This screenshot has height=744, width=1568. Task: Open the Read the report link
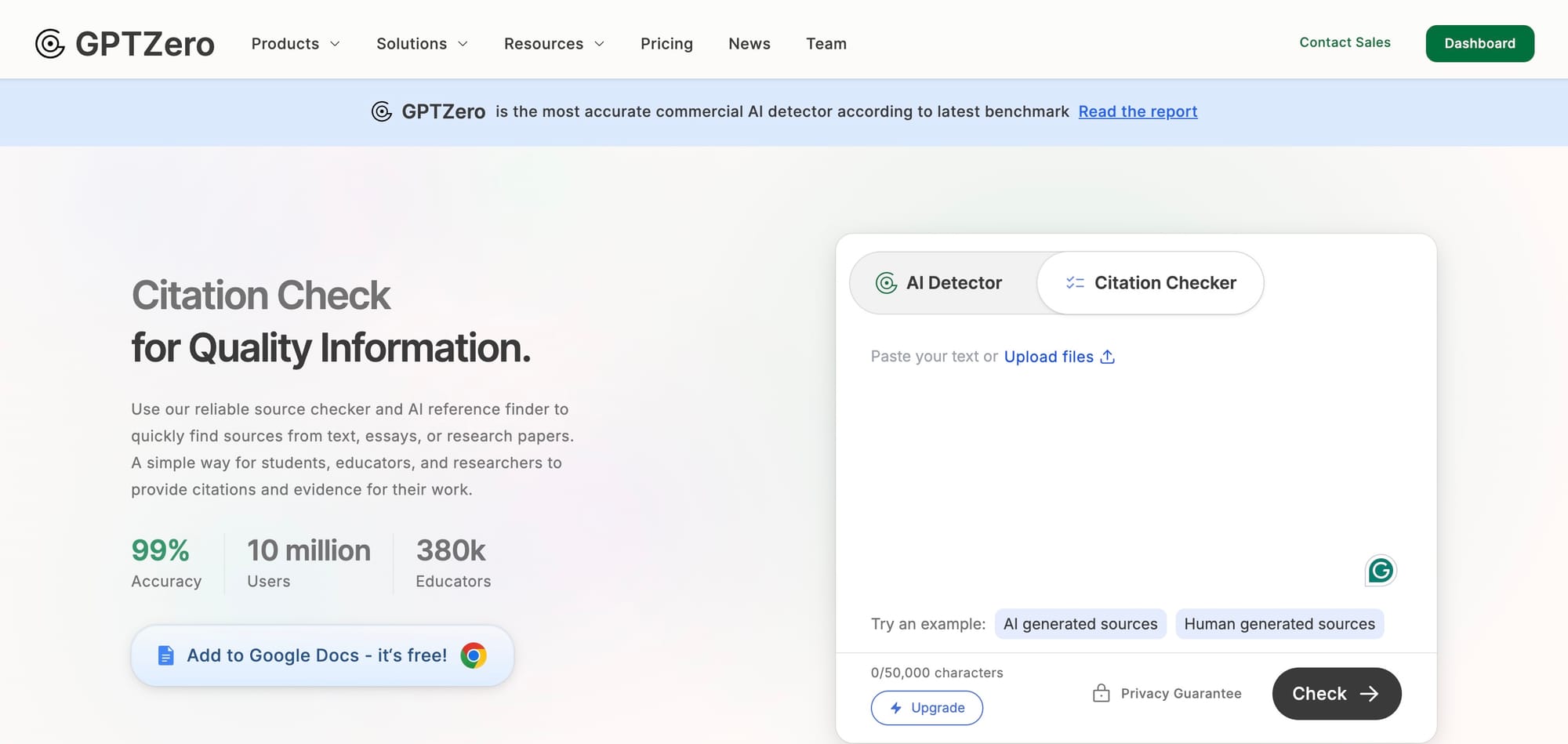(1138, 111)
